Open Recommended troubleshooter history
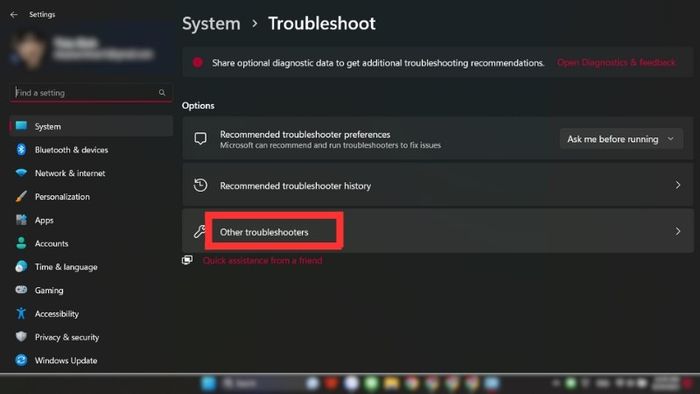Image resolution: width=700 pixels, height=394 pixels. point(438,185)
